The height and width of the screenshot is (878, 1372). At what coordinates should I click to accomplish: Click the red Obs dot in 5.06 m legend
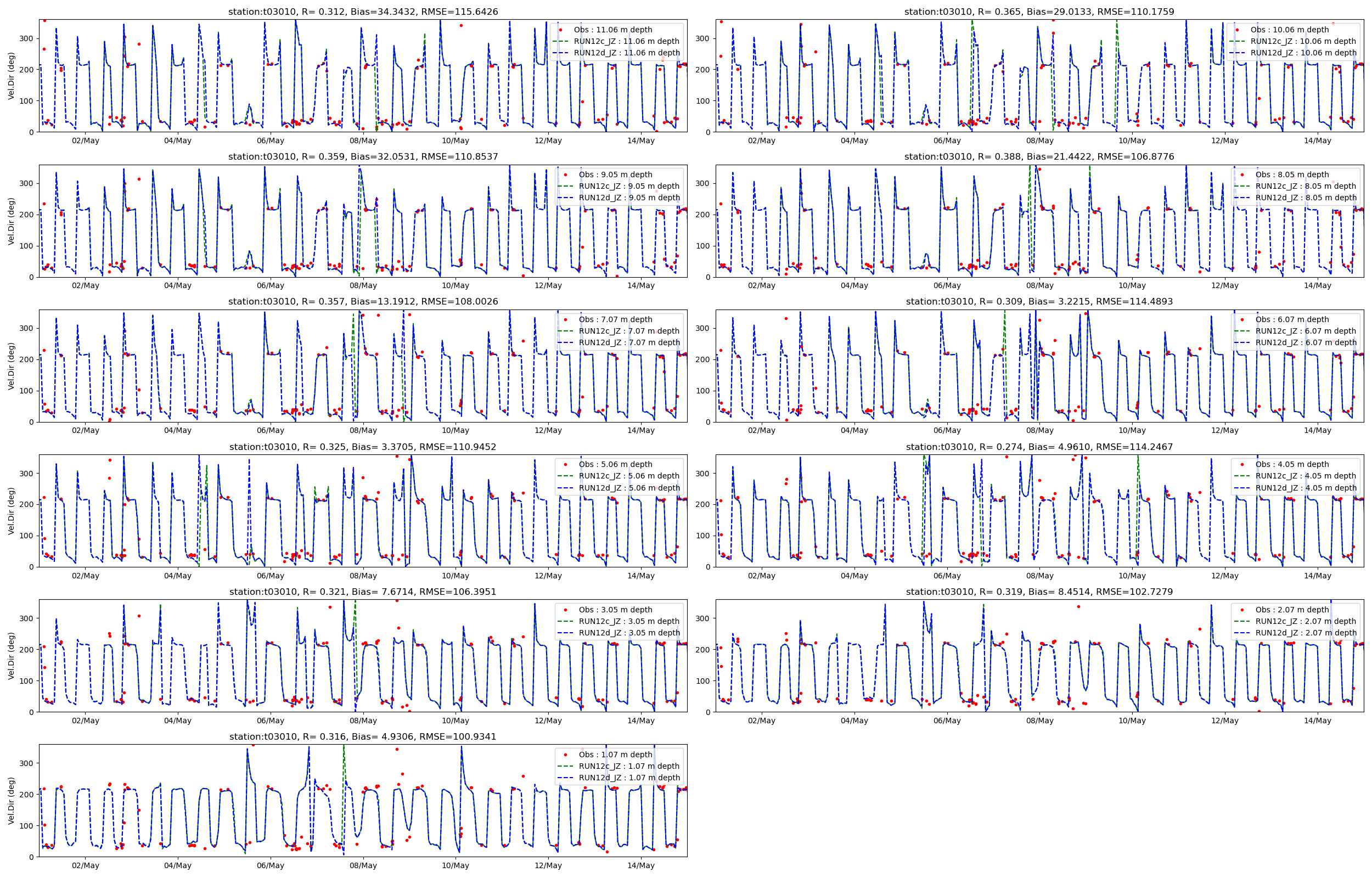click(565, 464)
